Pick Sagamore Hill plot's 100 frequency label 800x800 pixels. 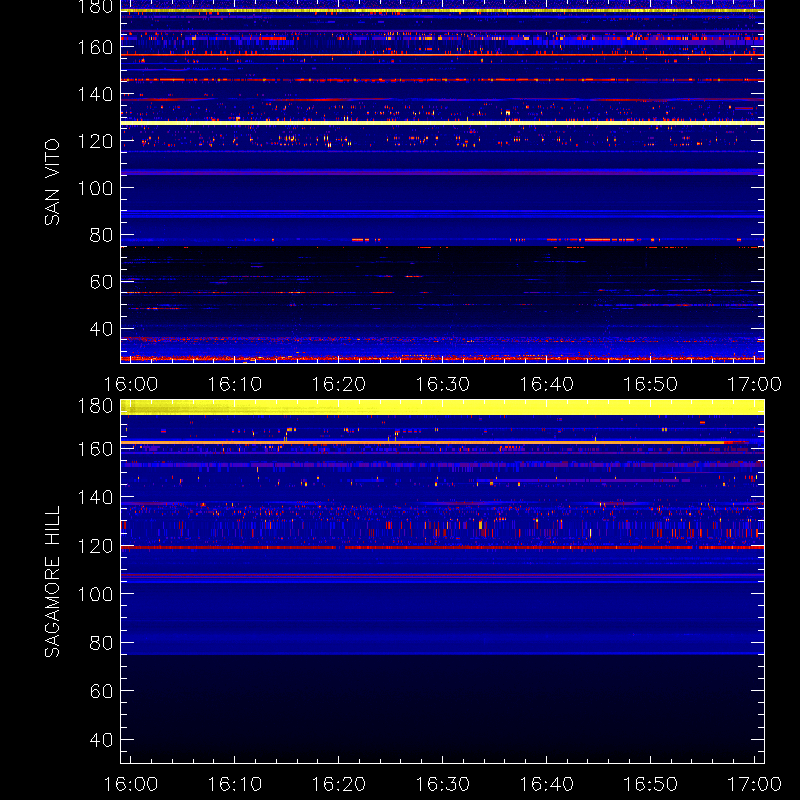pyautogui.click(x=95, y=594)
